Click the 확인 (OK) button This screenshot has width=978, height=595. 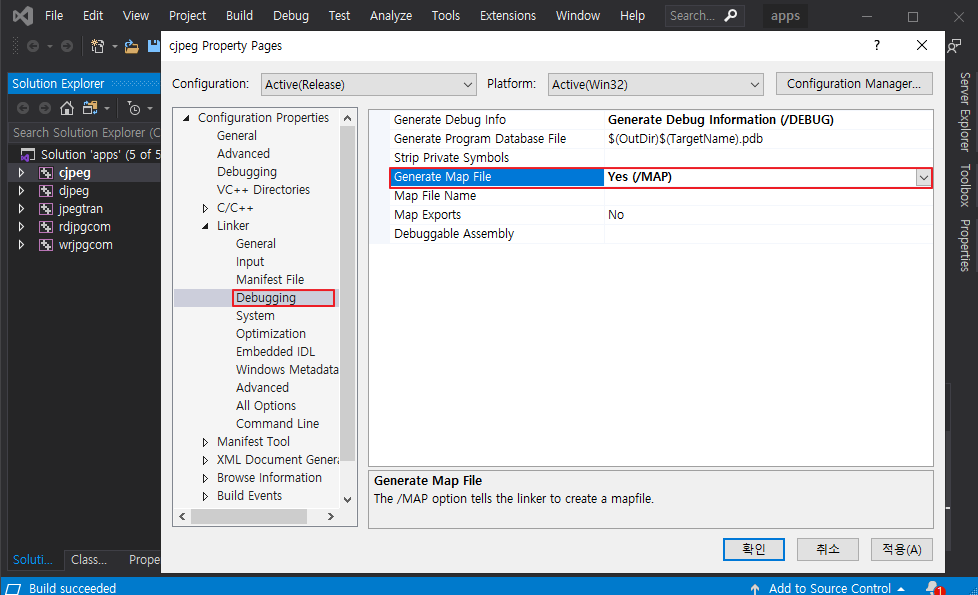coord(753,549)
